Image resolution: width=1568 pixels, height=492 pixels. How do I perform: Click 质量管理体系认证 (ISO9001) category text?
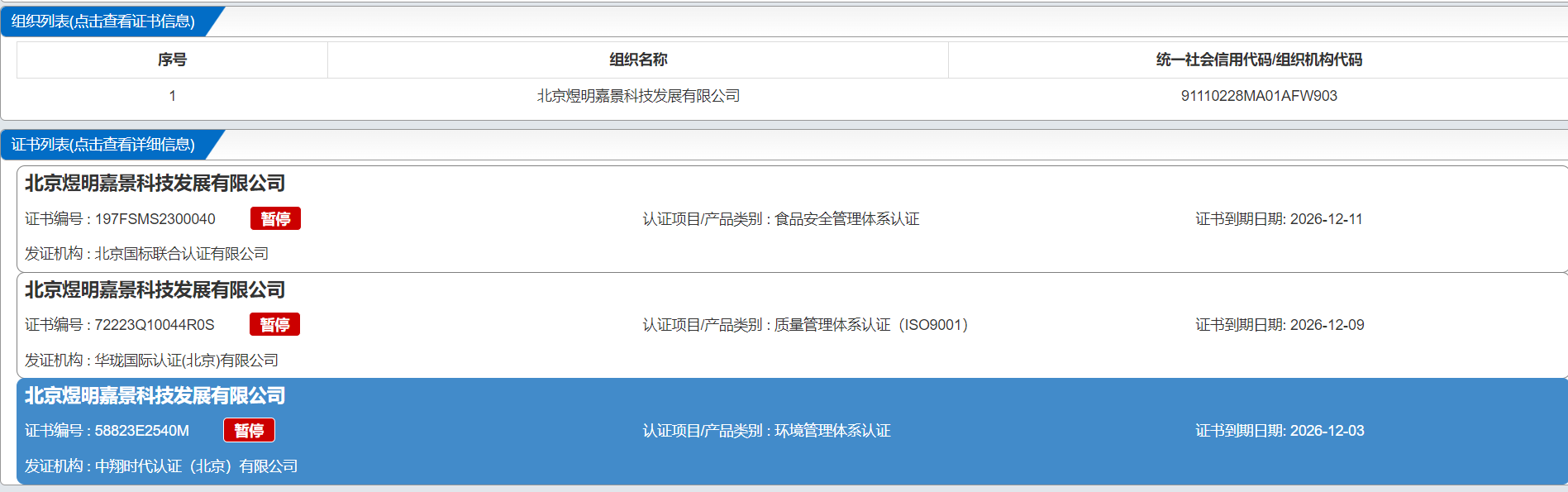tap(871, 325)
